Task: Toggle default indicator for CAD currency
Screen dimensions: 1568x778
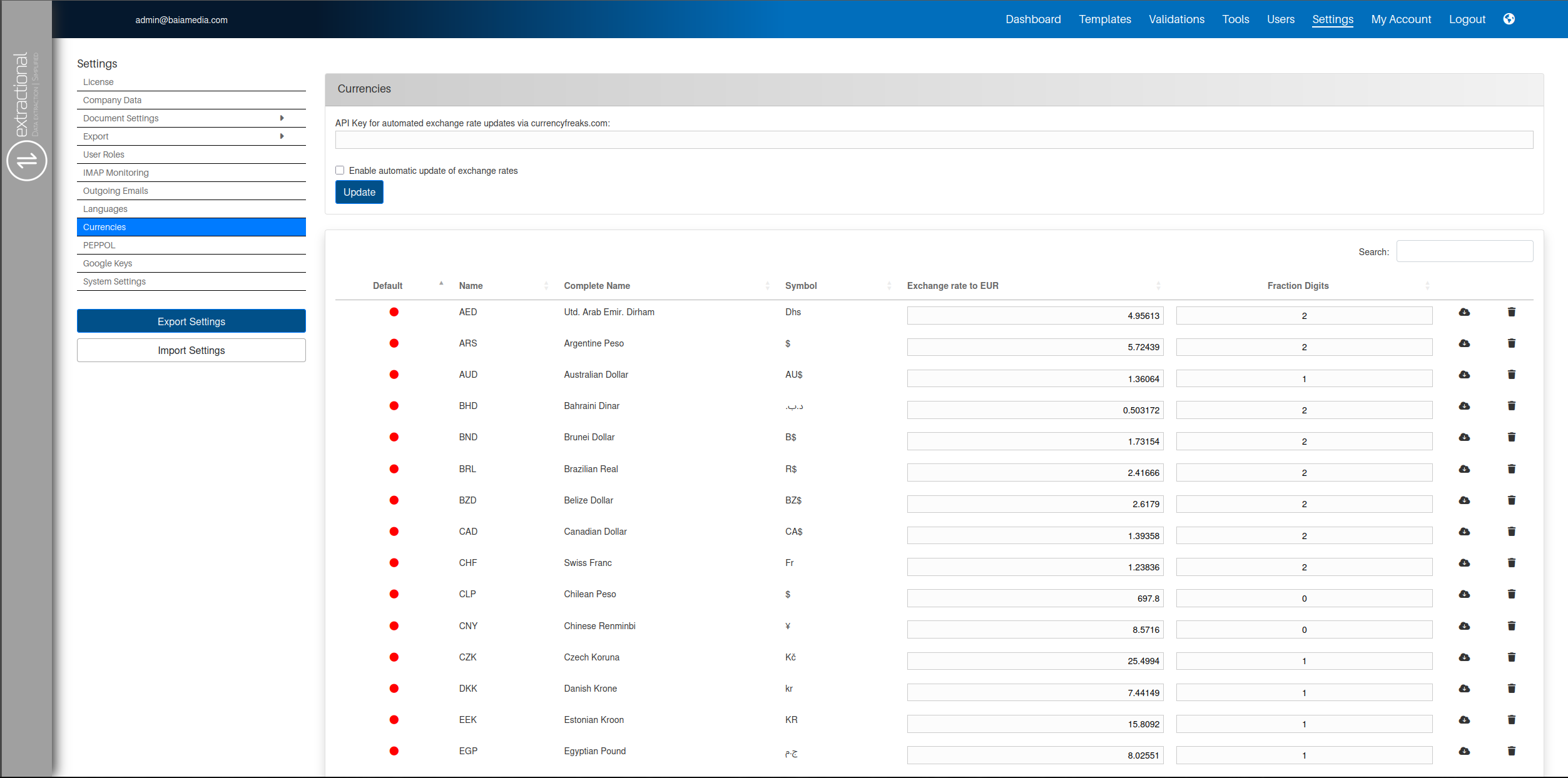Action: tap(394, 532)
